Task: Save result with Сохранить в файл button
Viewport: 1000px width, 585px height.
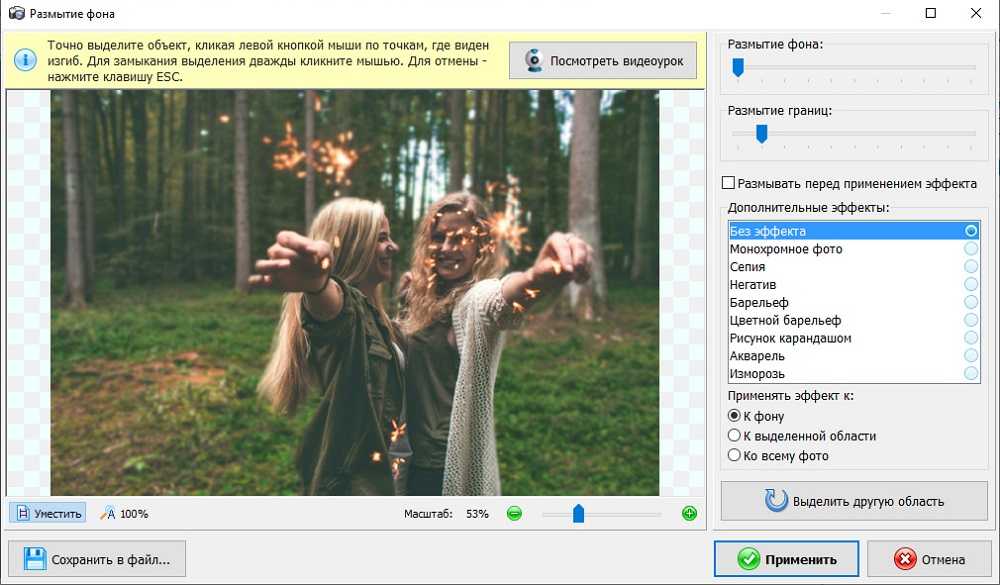Action: point(96,559)
